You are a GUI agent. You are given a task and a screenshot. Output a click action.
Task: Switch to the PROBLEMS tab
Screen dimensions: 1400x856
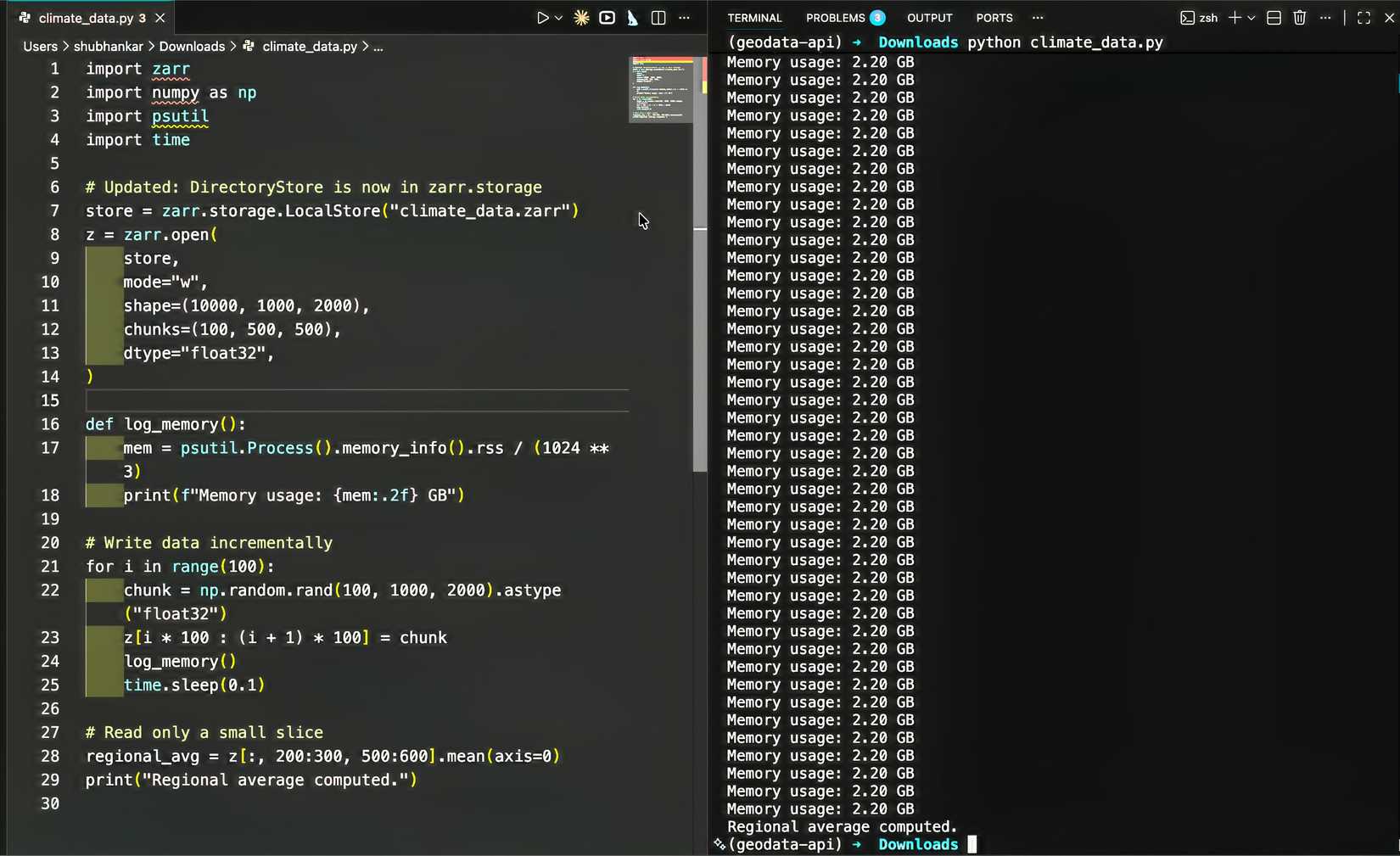point(837,17)
